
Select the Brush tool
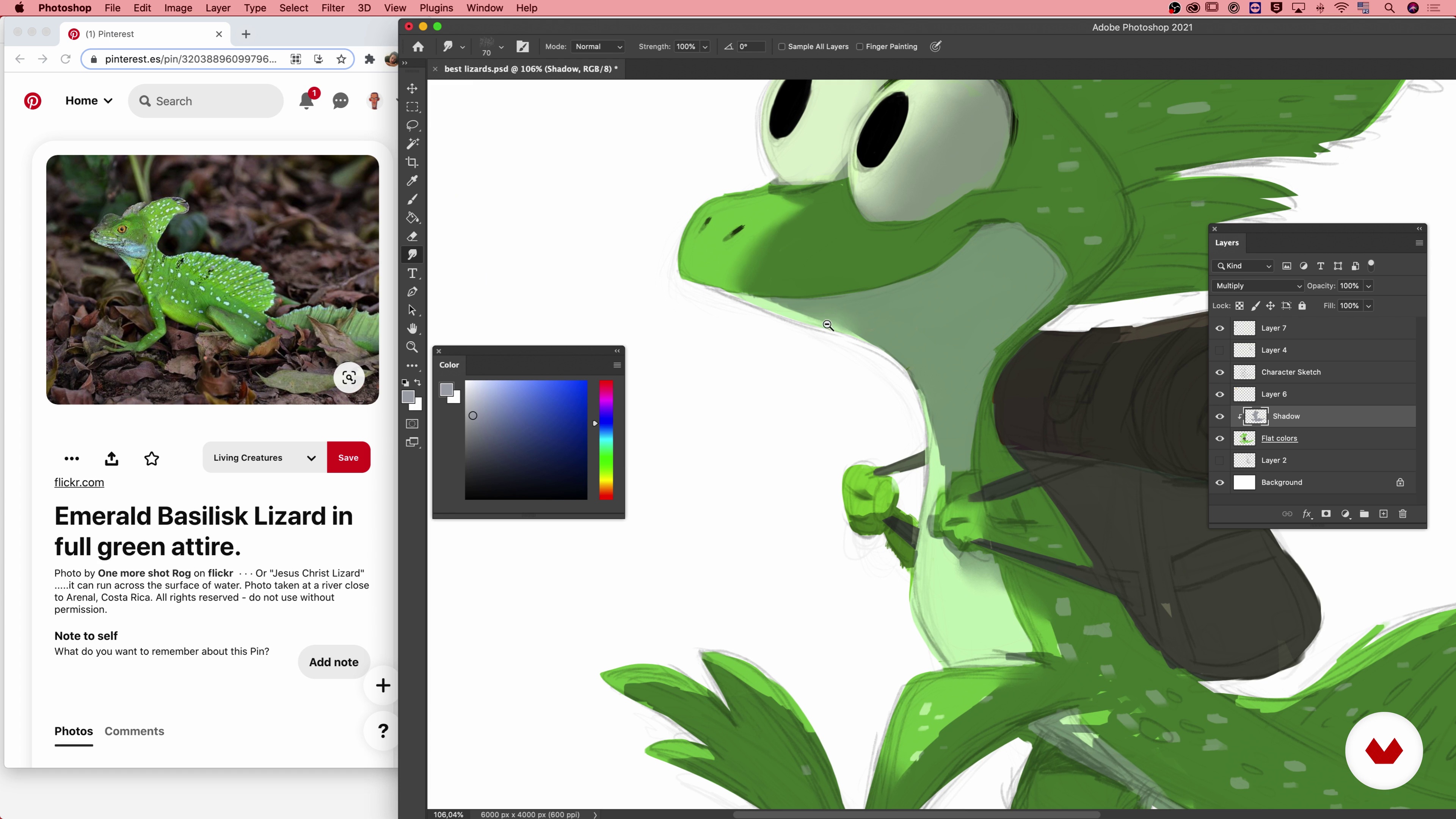[412, 199]
